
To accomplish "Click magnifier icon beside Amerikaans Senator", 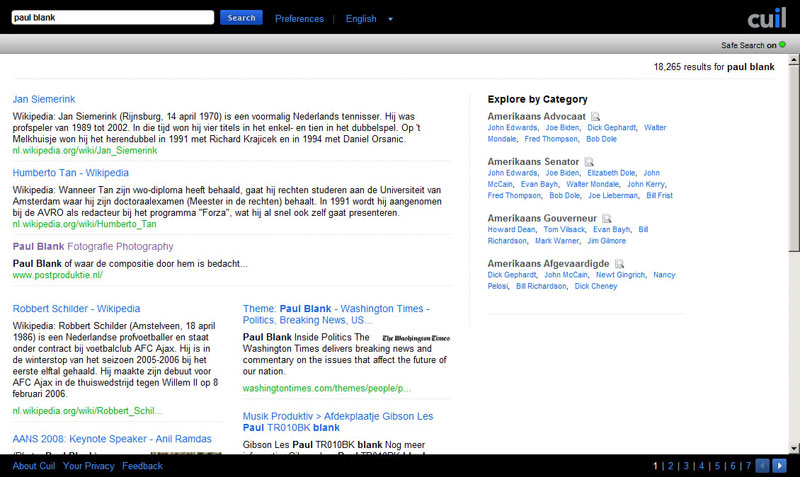I will (589, 161).
